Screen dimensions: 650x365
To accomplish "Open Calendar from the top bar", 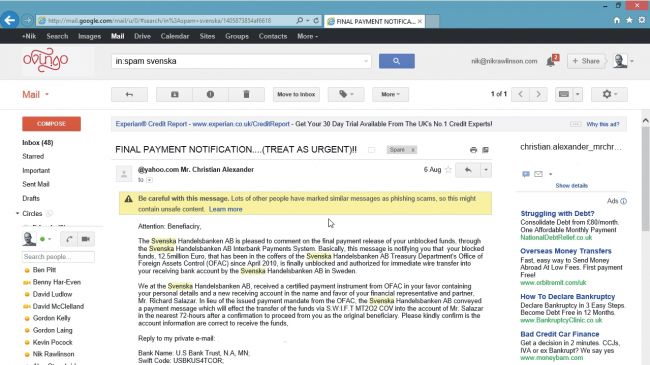I will pos(175,36).
